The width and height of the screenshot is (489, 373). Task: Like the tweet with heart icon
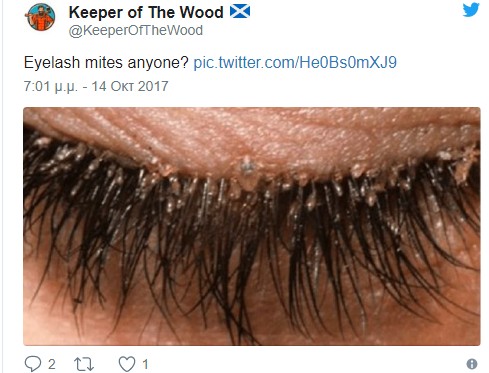point(127,364)
